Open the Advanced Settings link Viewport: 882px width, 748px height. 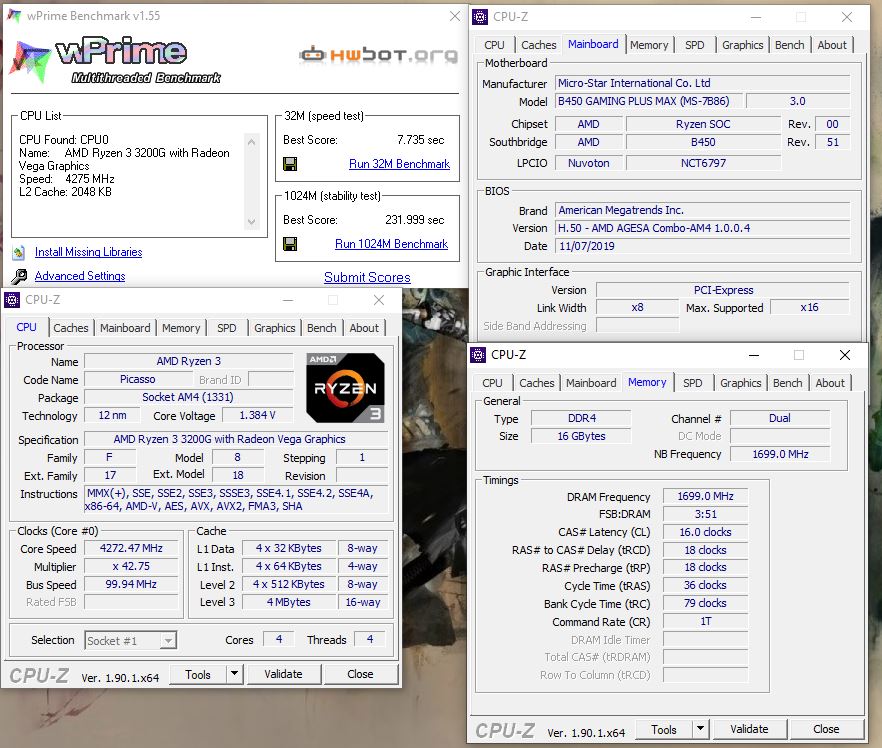(80, 276)
